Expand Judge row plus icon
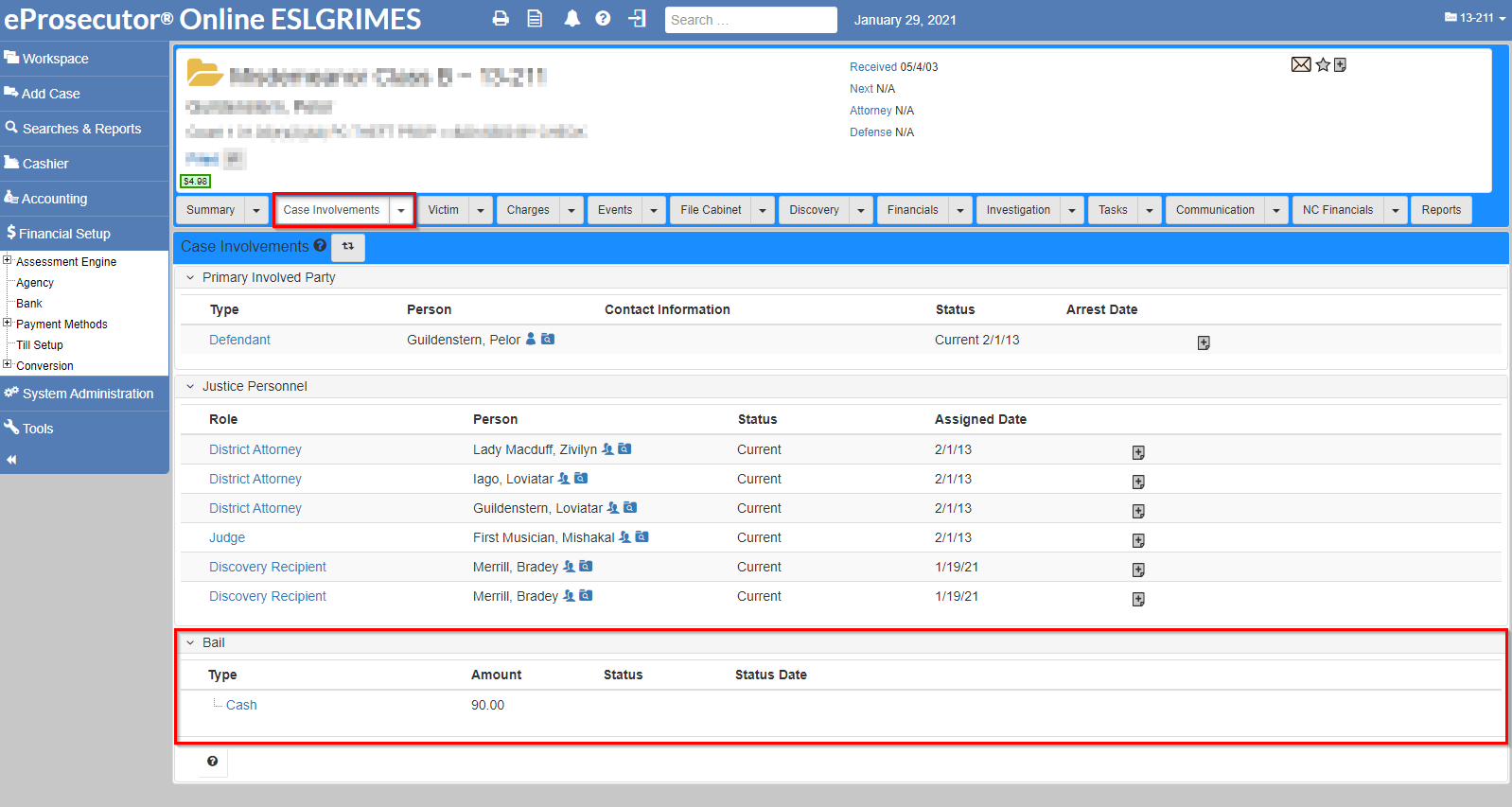Viewport: 1512px width, 807px height. click(x=1138, y=540)
